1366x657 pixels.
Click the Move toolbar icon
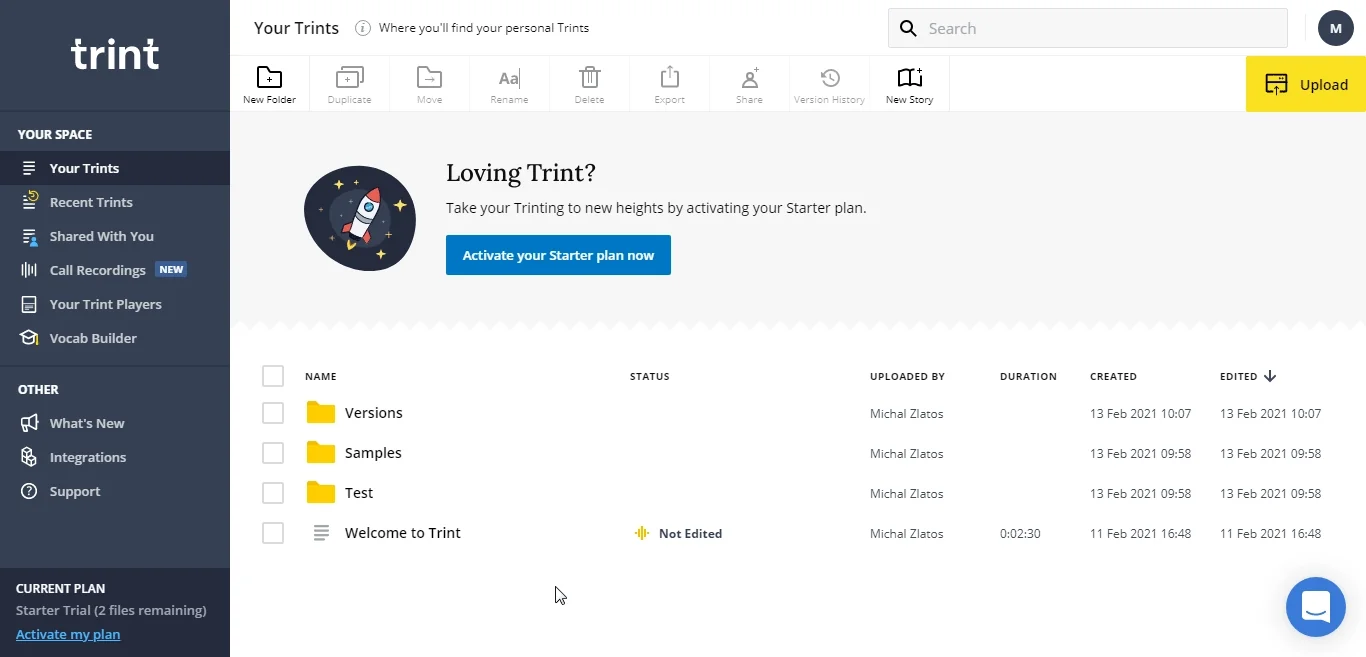click(x=429, y=77)
